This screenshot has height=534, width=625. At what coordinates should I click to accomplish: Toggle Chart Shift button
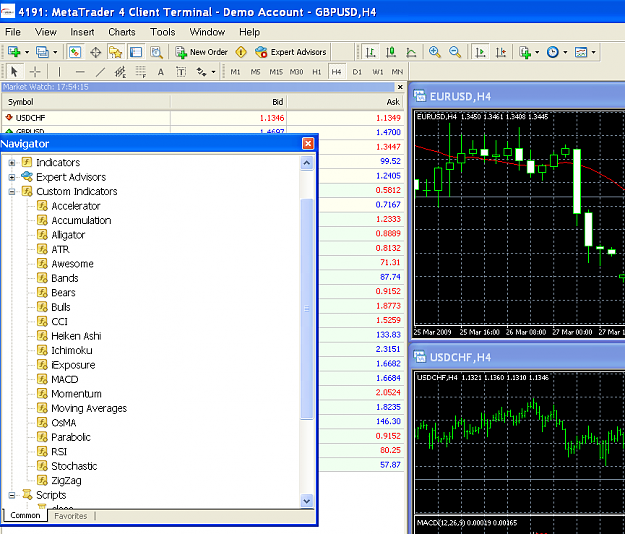pos(501,52)
